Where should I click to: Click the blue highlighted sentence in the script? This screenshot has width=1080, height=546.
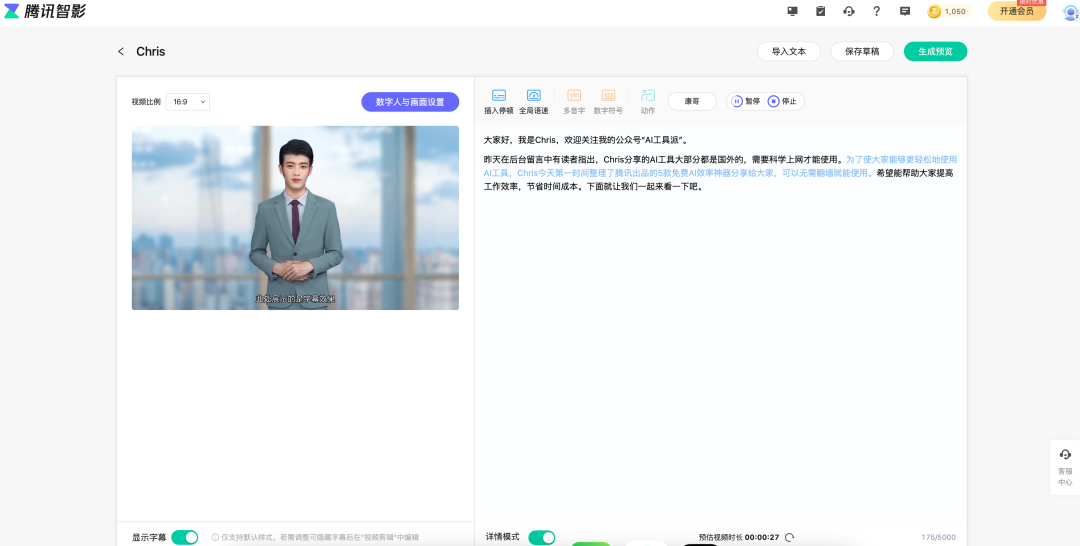[719, 166]
